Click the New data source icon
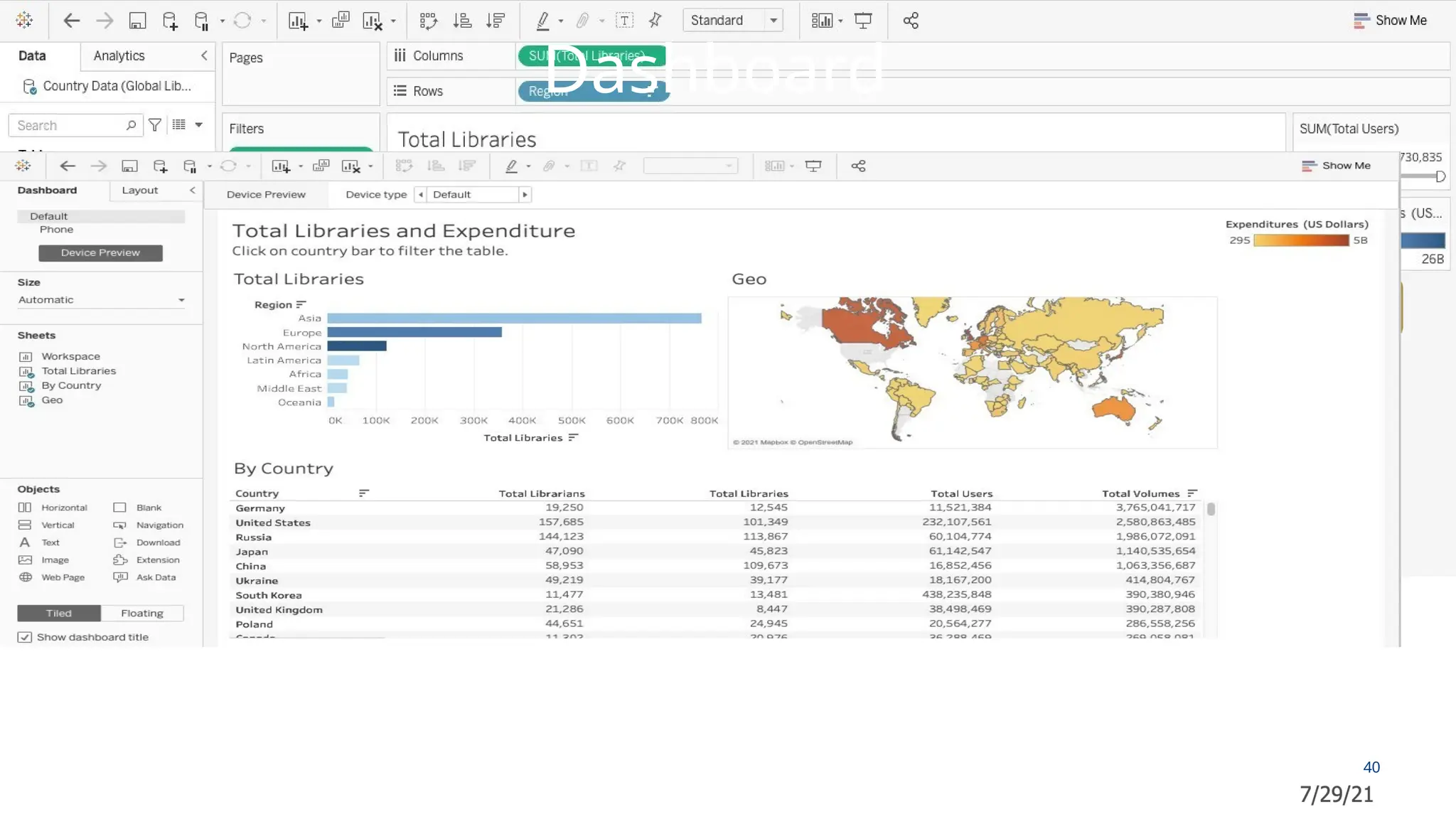The height and width of the screenshot is (819, 1456). [x=170, y=21]
